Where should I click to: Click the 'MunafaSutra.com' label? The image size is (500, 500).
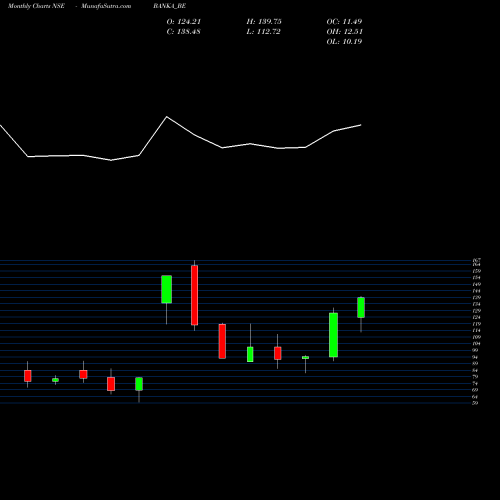(x=106, y=6)
